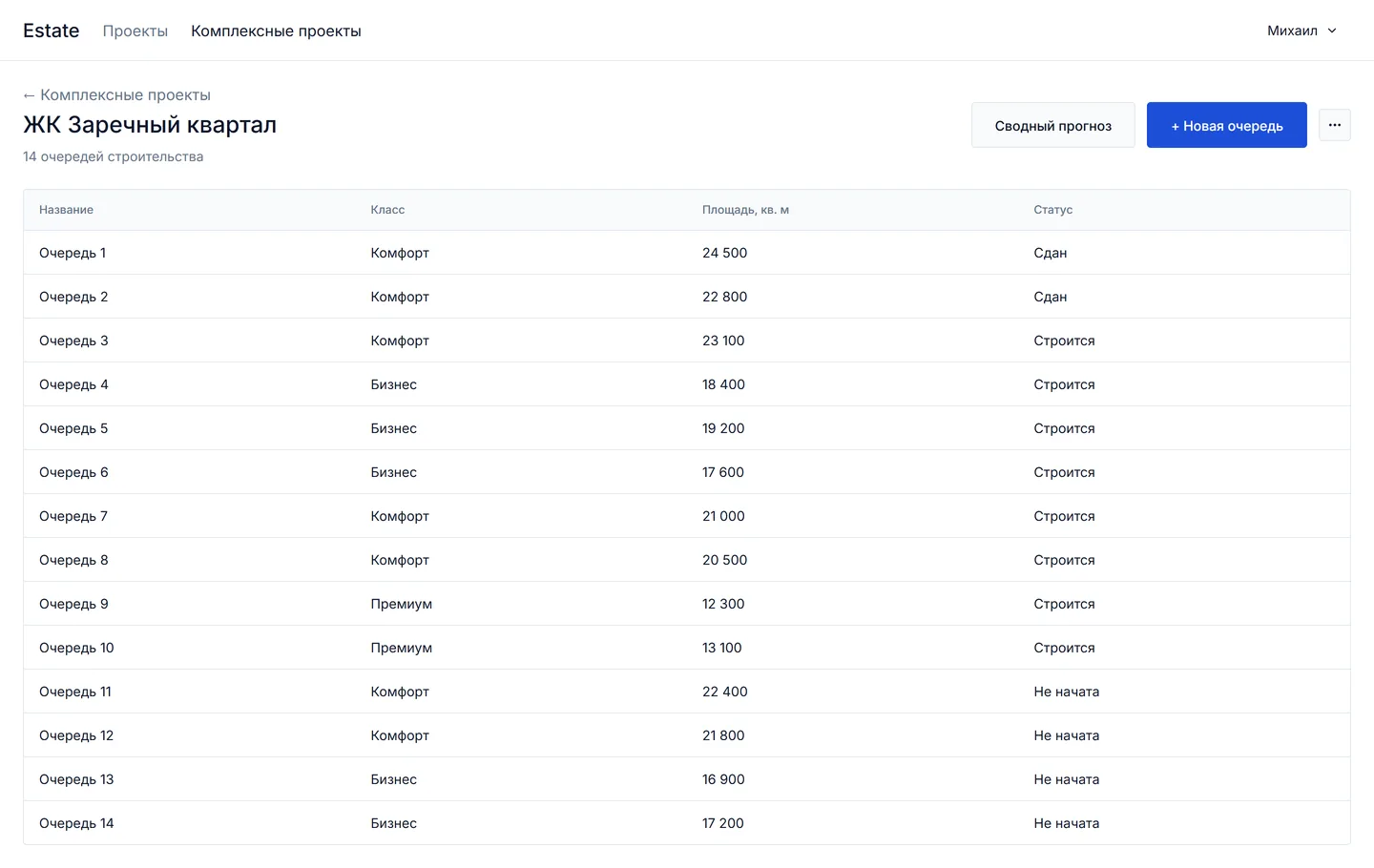Screen dimensions: 1374x868
Task: Click the 24 500 area value
Action: [x=724, y=253]
